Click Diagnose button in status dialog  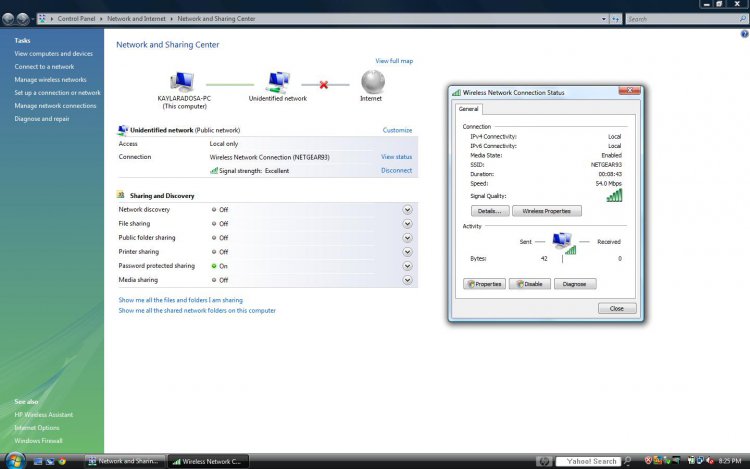575,284
